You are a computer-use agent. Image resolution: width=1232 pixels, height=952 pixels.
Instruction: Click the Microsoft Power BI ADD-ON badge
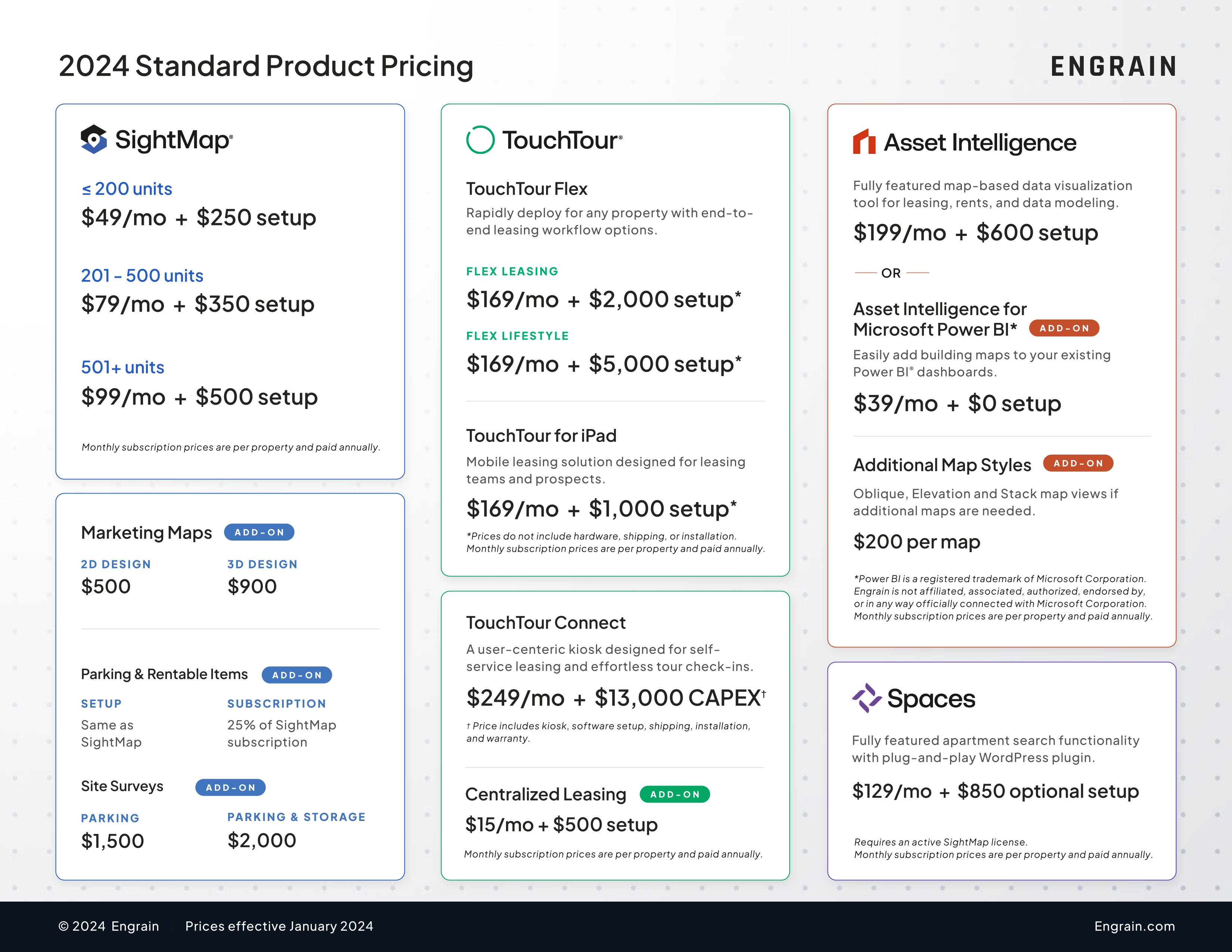click(1064, 328)
